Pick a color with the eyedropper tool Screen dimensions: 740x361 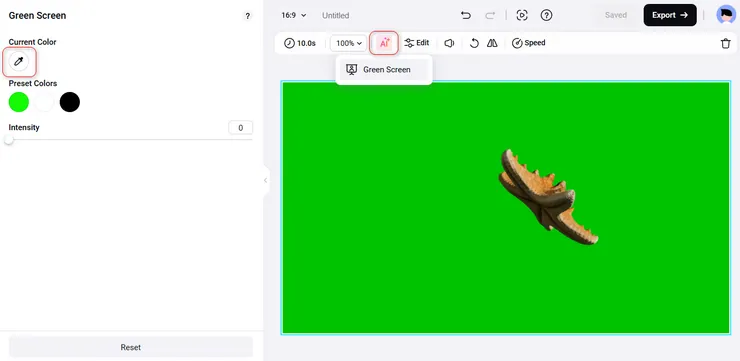19,61
